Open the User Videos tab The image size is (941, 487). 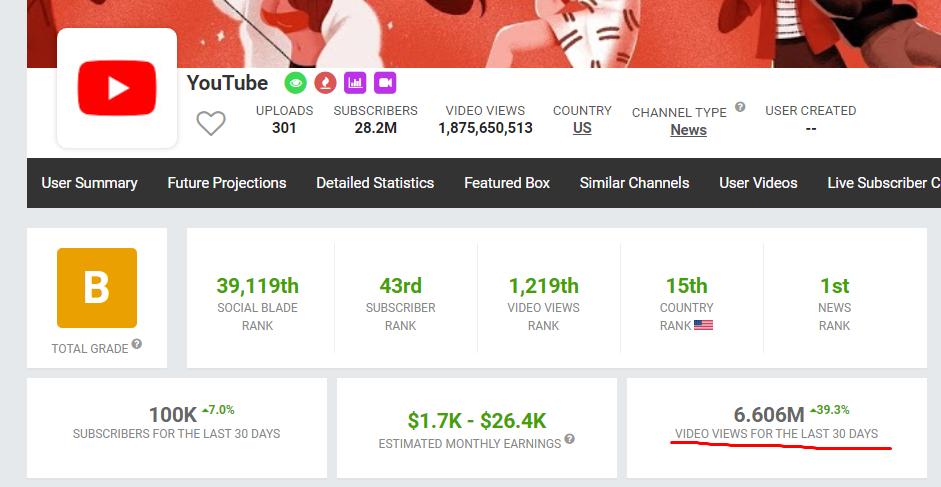(x=759, y=183)
